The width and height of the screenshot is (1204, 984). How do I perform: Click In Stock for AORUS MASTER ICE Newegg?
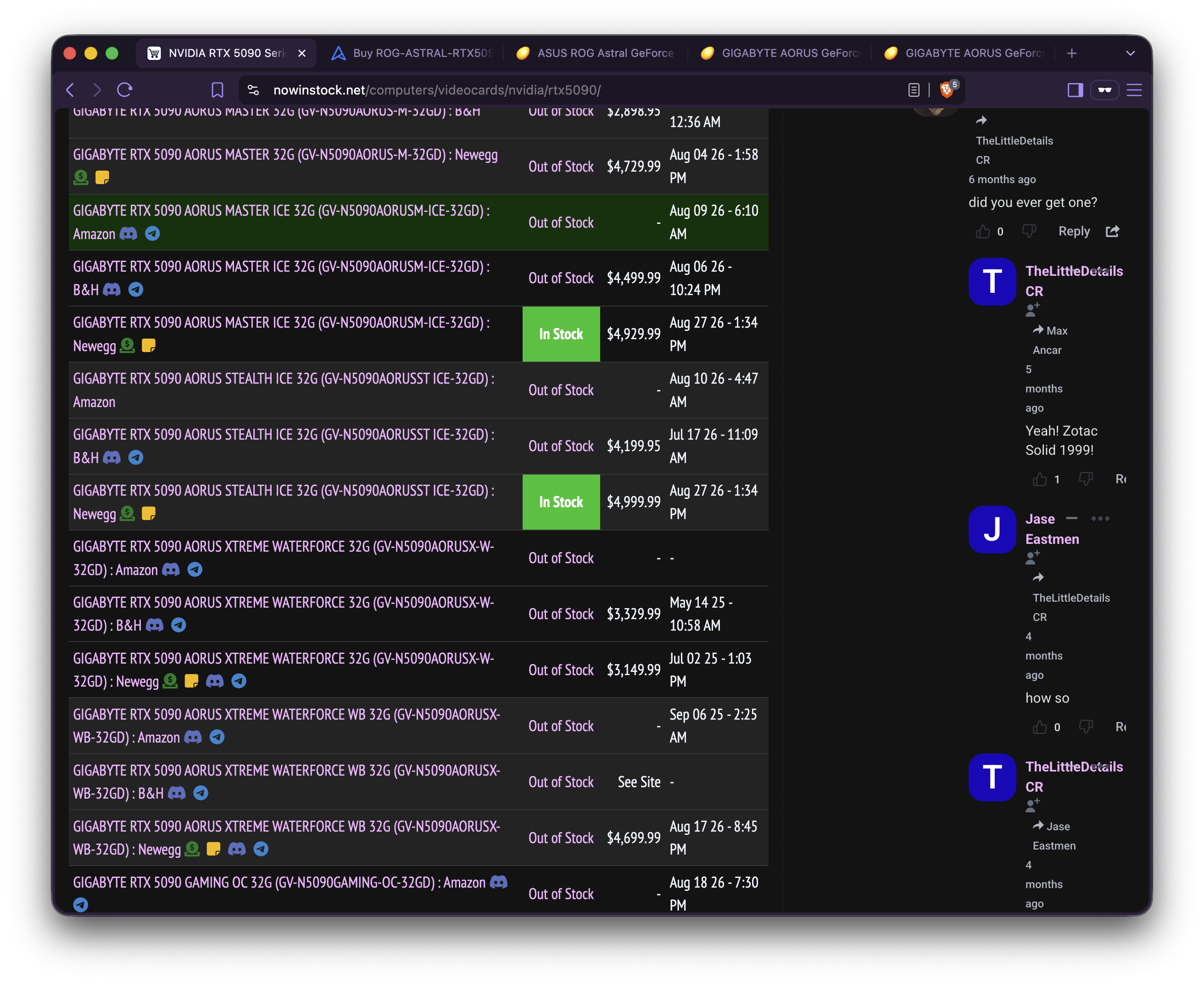(x=561, y=335)
